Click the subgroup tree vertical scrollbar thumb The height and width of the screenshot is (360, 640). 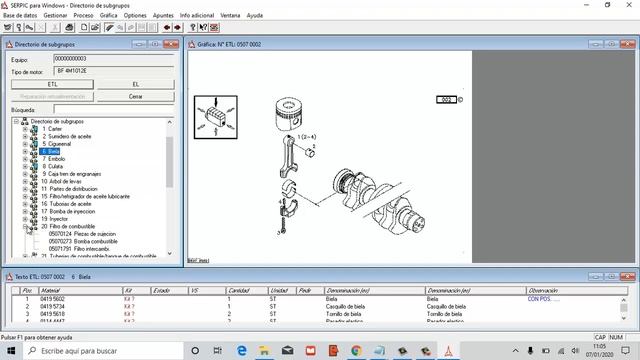(x=169, y=162)
